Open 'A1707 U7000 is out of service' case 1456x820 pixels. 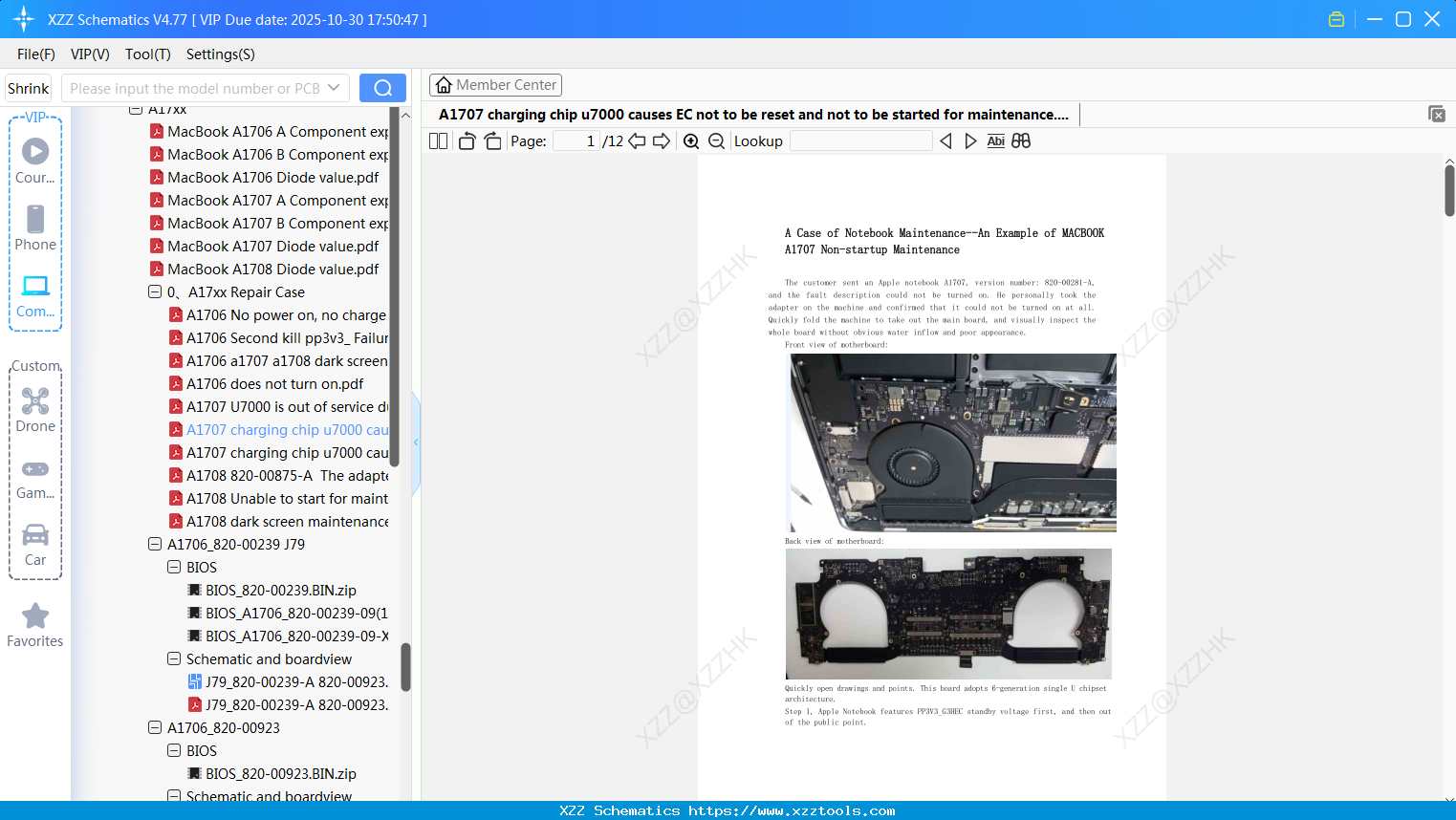click(x=278, y=407)
